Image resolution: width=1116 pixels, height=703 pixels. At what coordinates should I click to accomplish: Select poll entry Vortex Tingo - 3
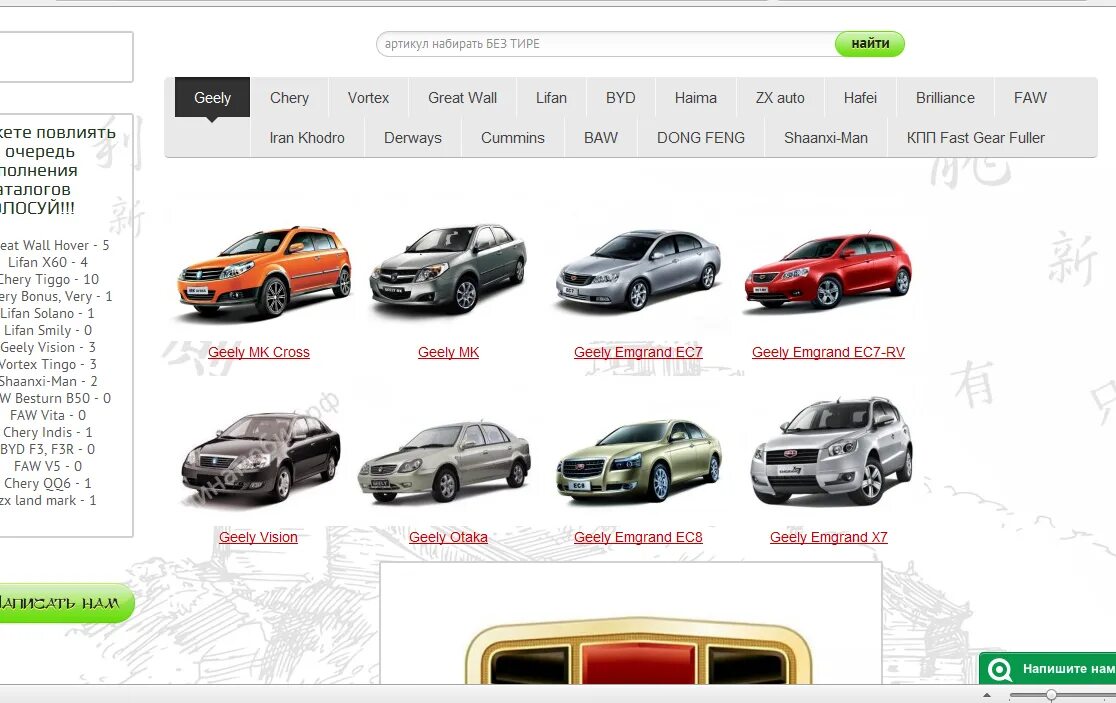click(x=48, y=365)
